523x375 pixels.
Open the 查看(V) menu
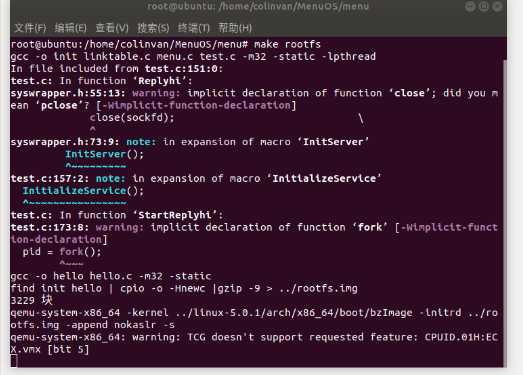tap(112, 28)
